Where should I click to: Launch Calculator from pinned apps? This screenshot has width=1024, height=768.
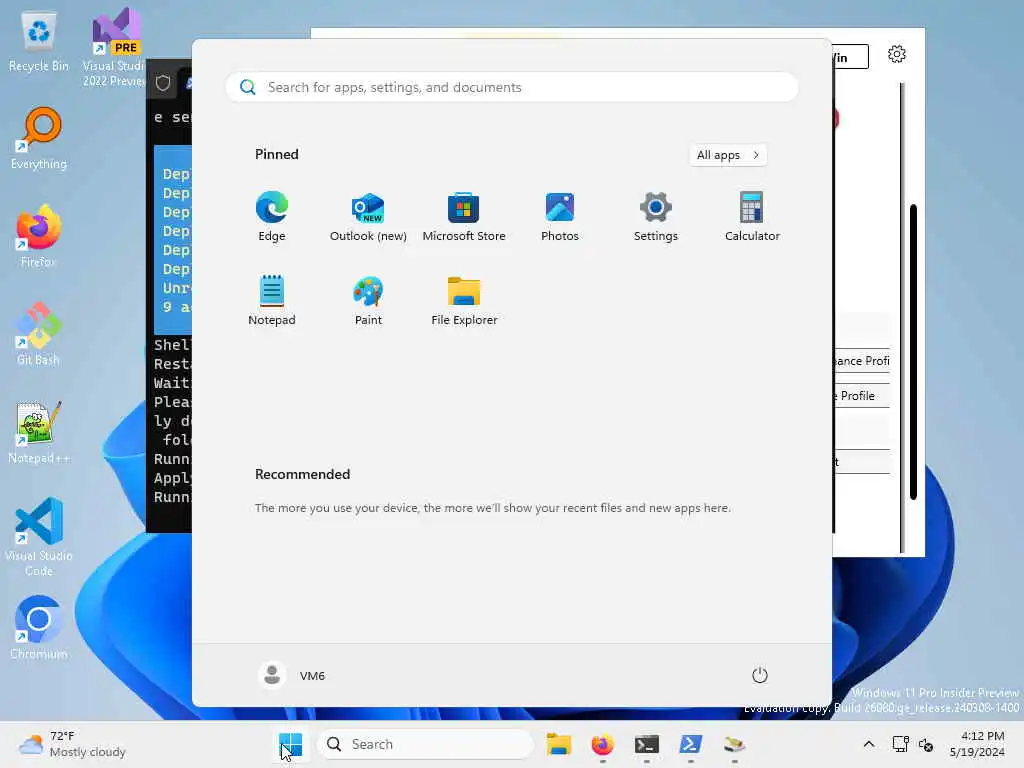[752, 217]
